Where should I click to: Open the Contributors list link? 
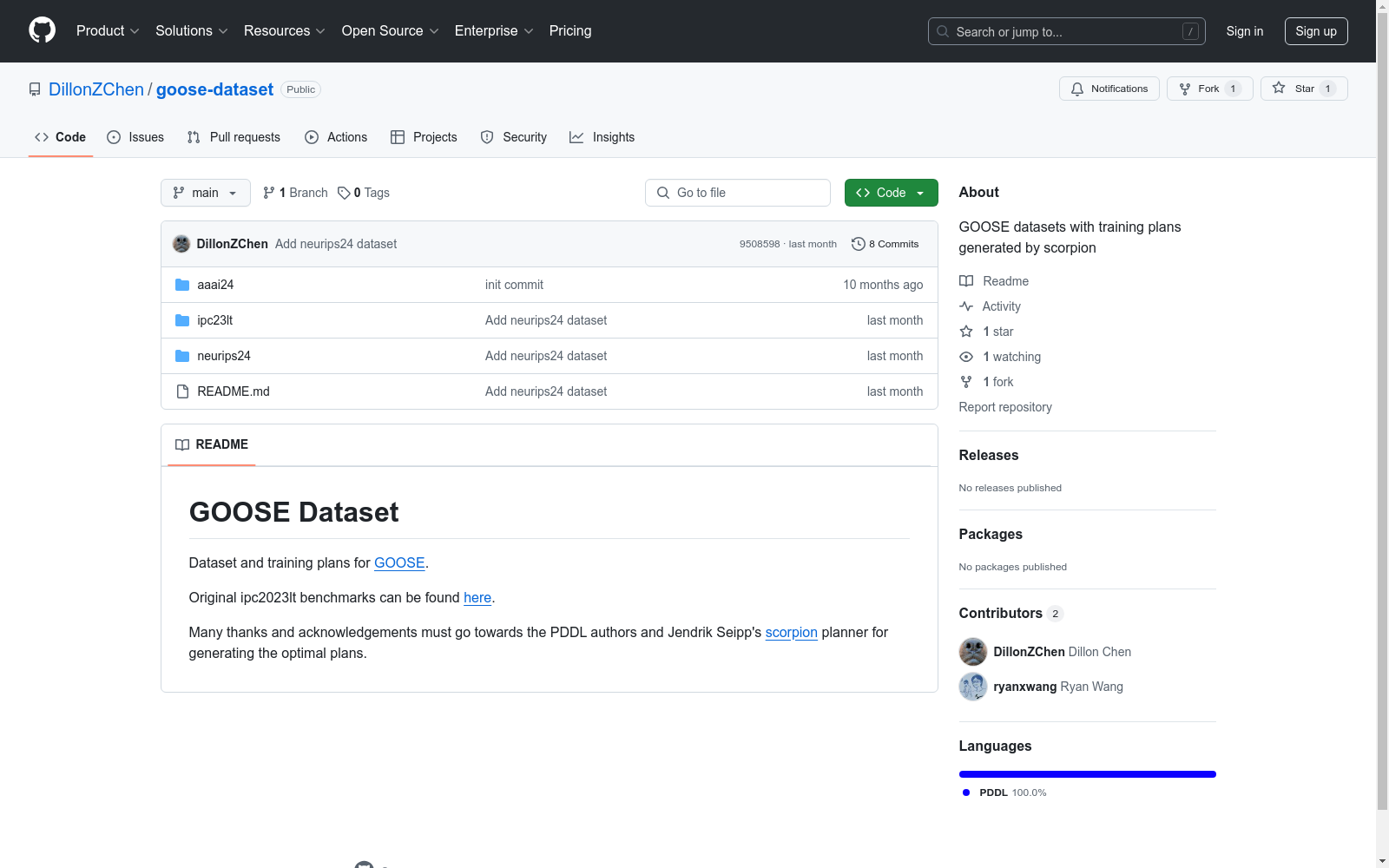pos(1011,613)
